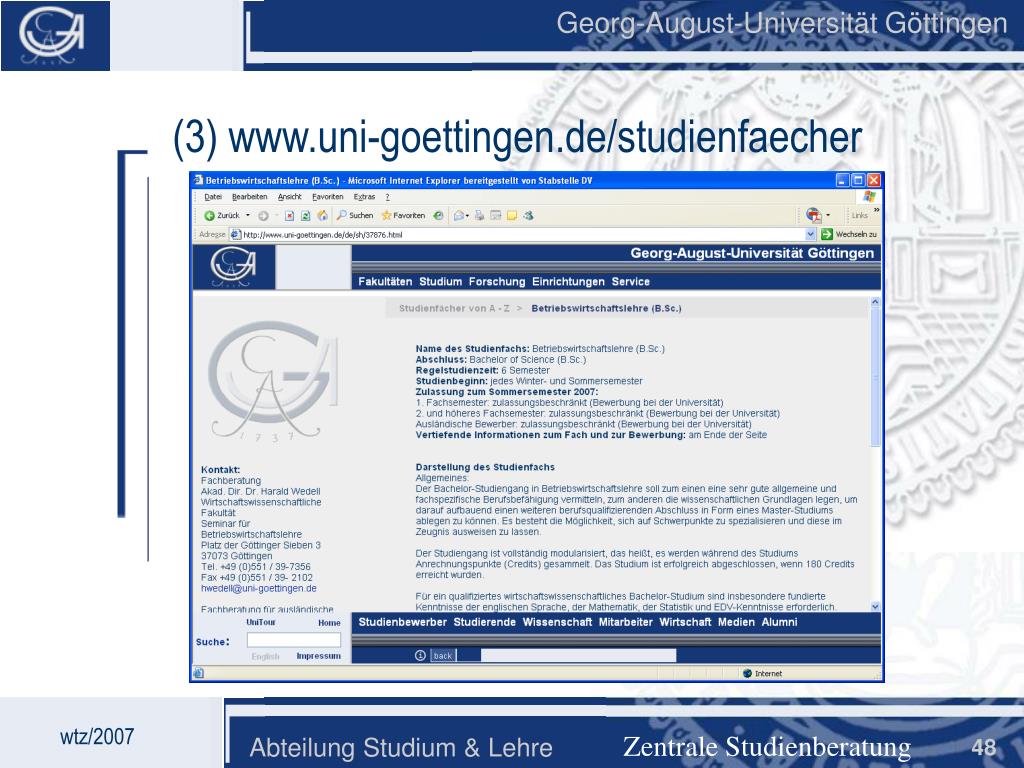The height and width of the screenshot is (768, 1024).
Task: Click the back button in the page footer
Action: pos(443,656)
